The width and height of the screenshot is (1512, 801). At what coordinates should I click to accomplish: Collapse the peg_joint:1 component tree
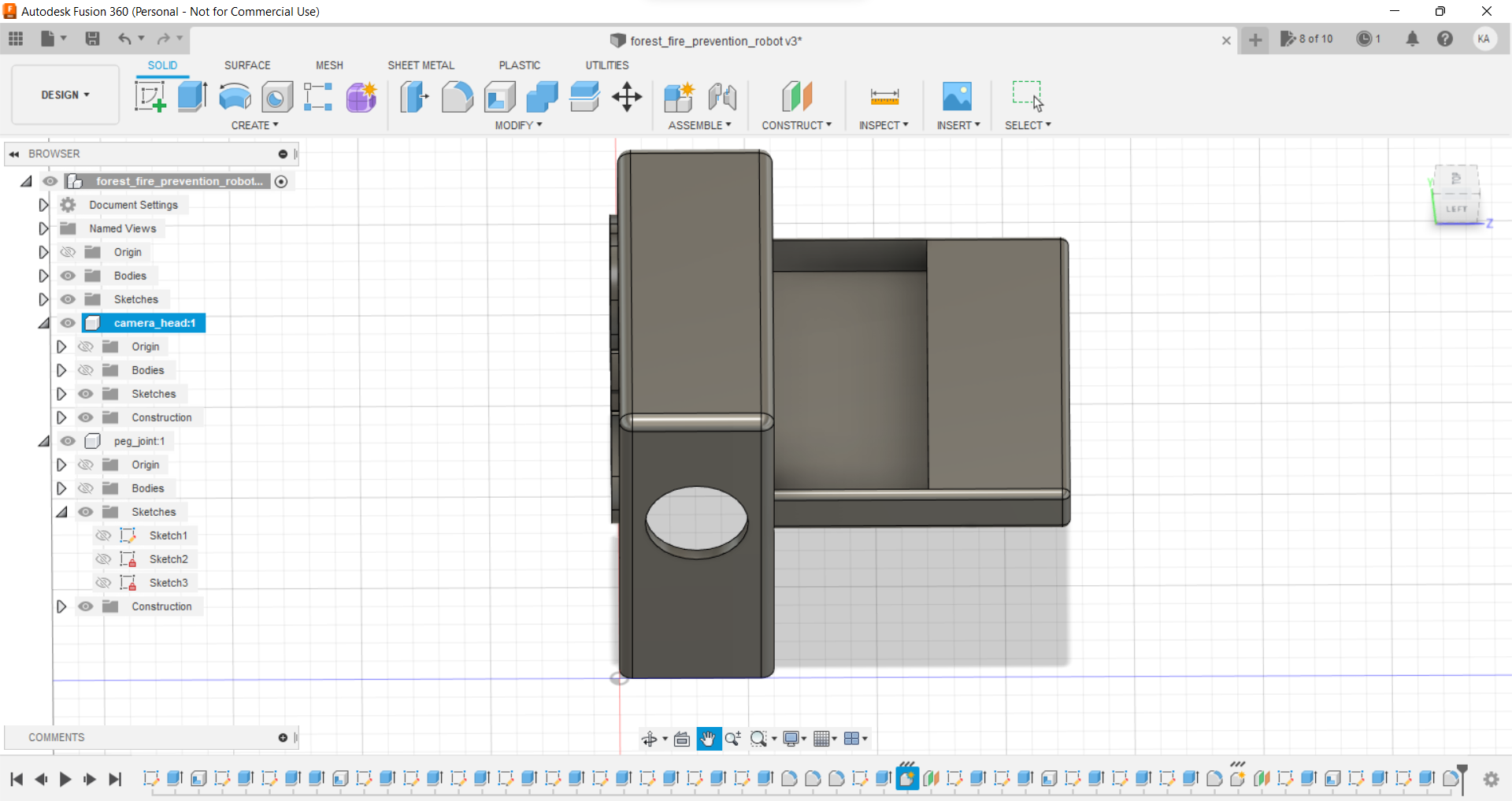43,441
